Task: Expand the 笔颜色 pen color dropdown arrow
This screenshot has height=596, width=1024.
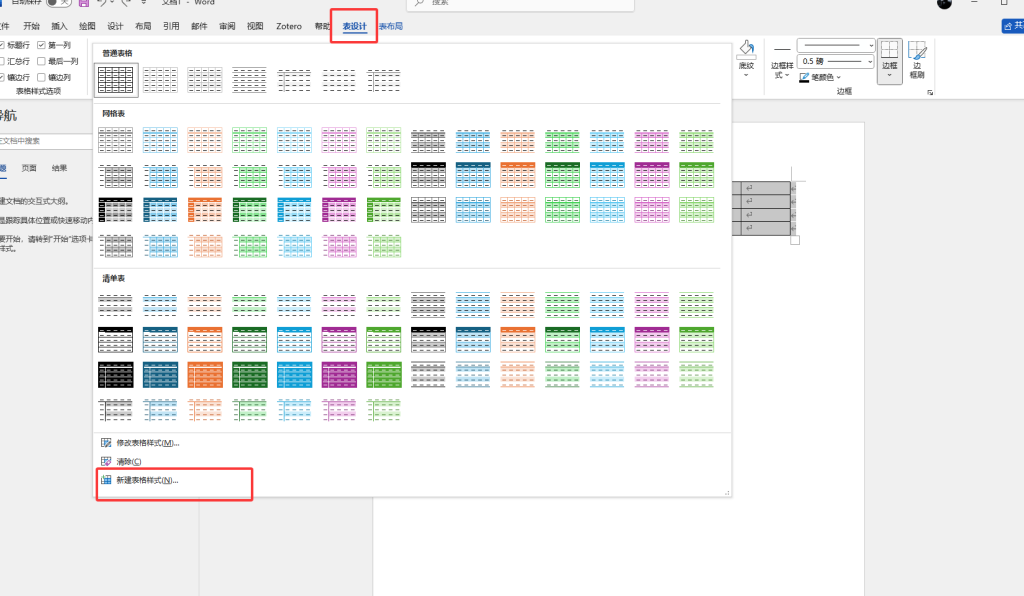Action: 837,77
